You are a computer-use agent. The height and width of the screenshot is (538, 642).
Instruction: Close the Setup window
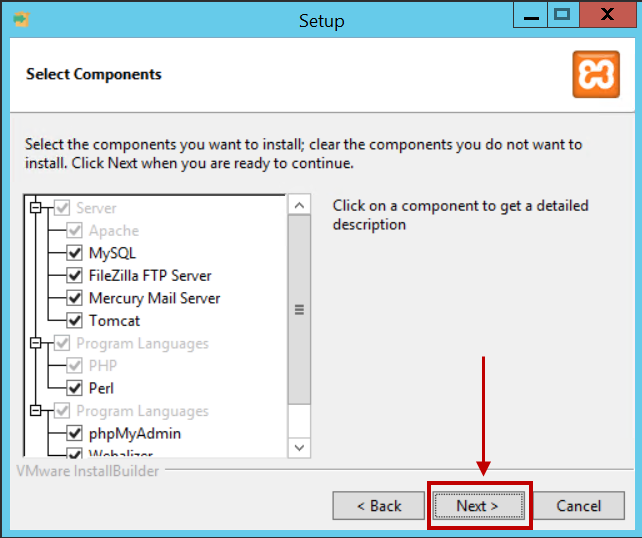pyautogui.click(x=608, y=15)
